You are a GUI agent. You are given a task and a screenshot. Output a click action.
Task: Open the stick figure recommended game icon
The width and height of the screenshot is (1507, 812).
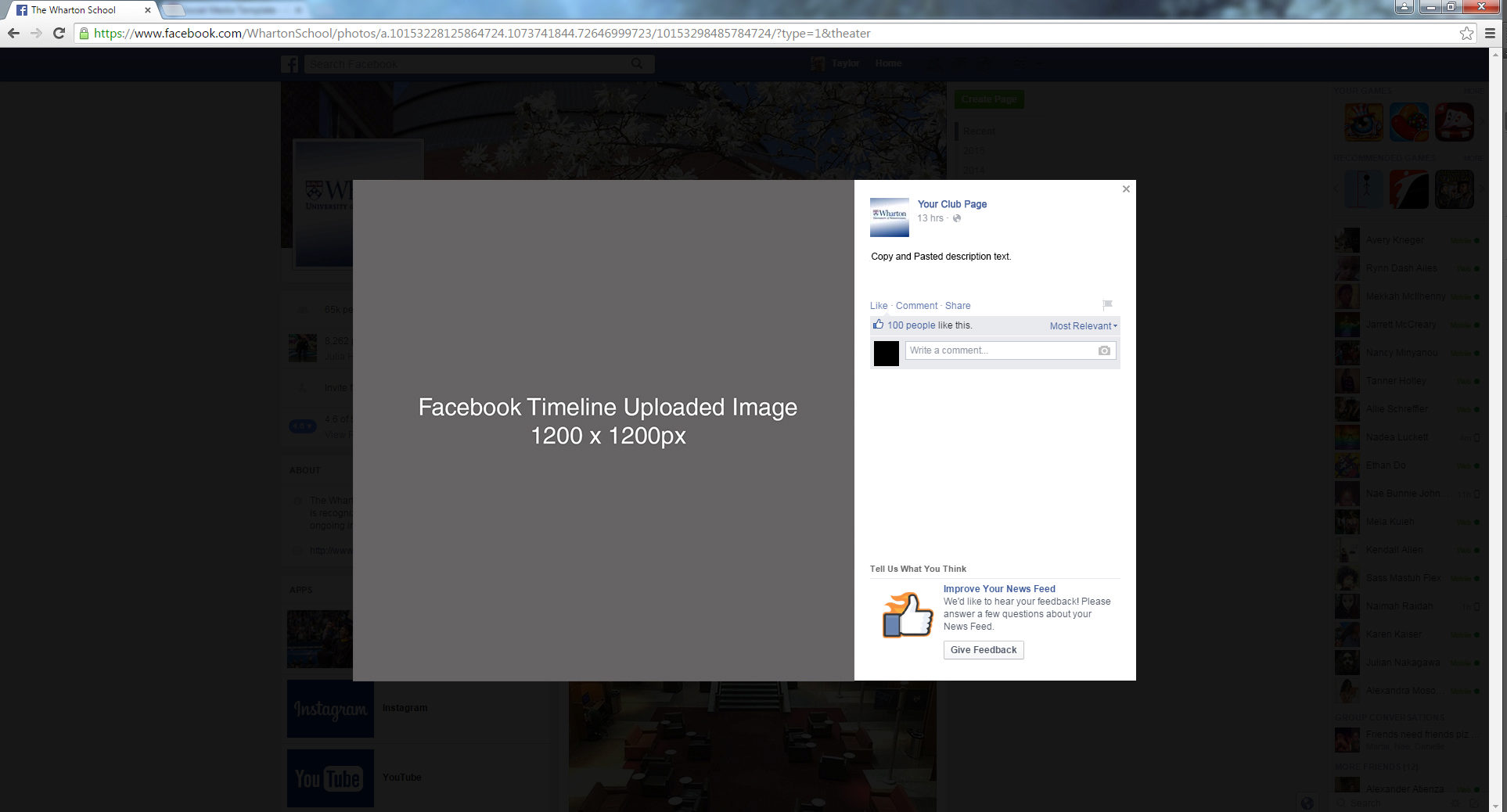point(1364,189)
